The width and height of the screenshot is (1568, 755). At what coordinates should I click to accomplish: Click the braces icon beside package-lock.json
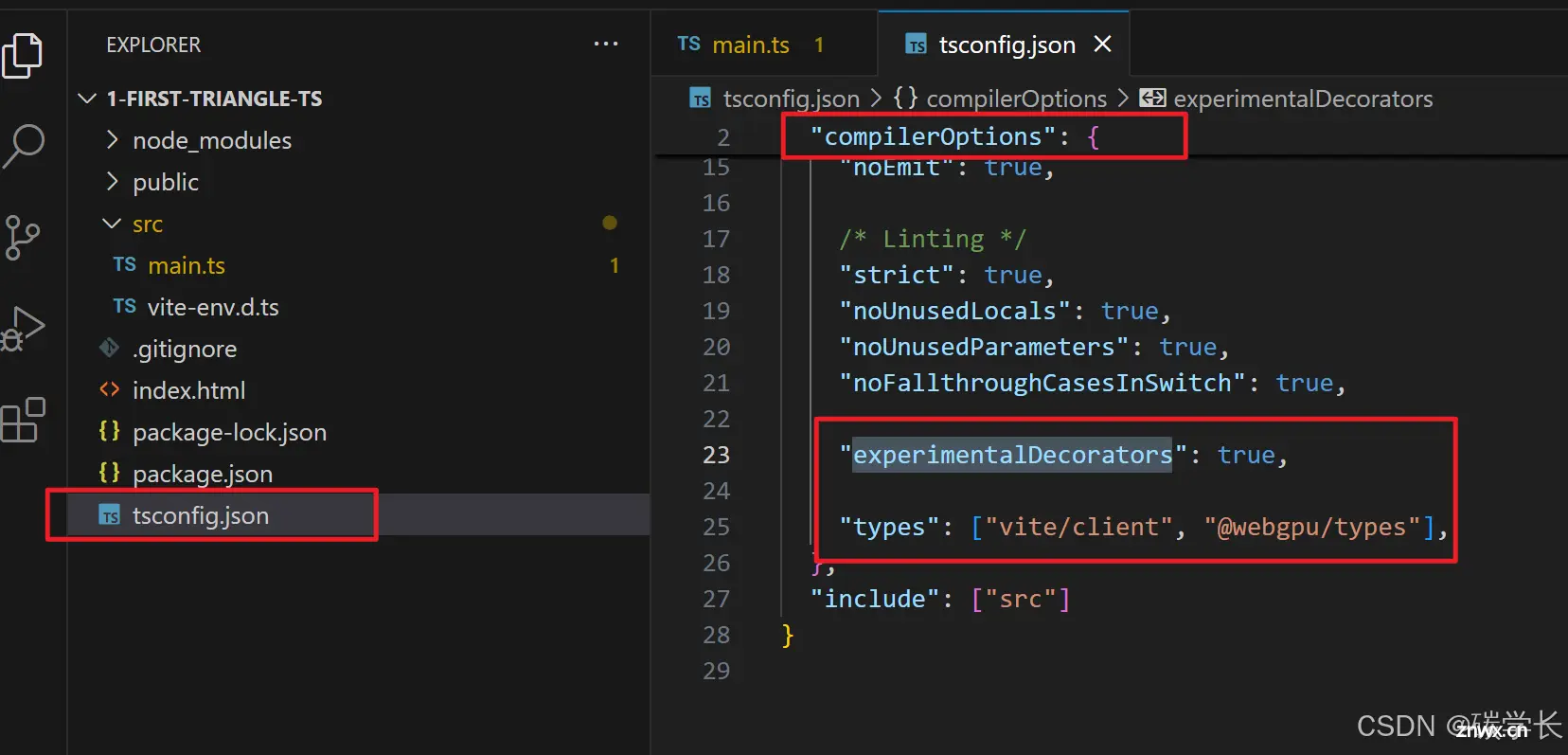(110, 431)
